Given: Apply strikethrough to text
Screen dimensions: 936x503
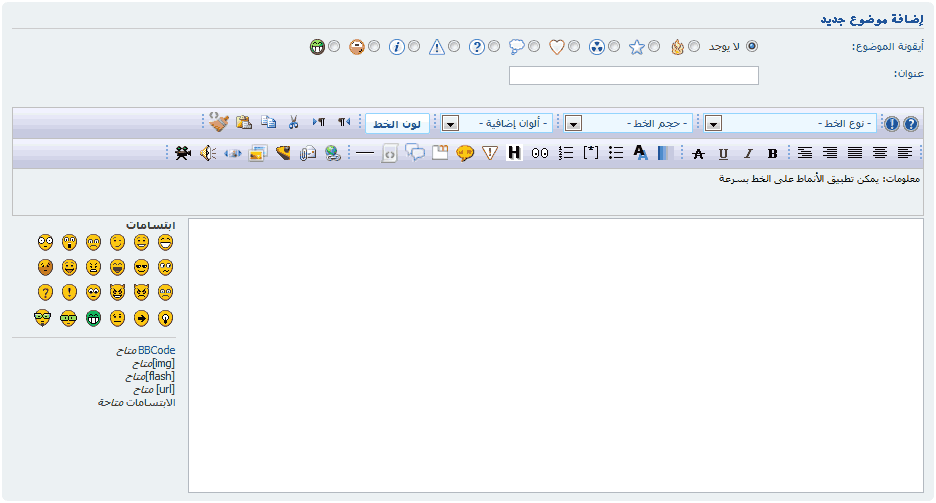Looking at the screenshot, I should click(698, 153).
